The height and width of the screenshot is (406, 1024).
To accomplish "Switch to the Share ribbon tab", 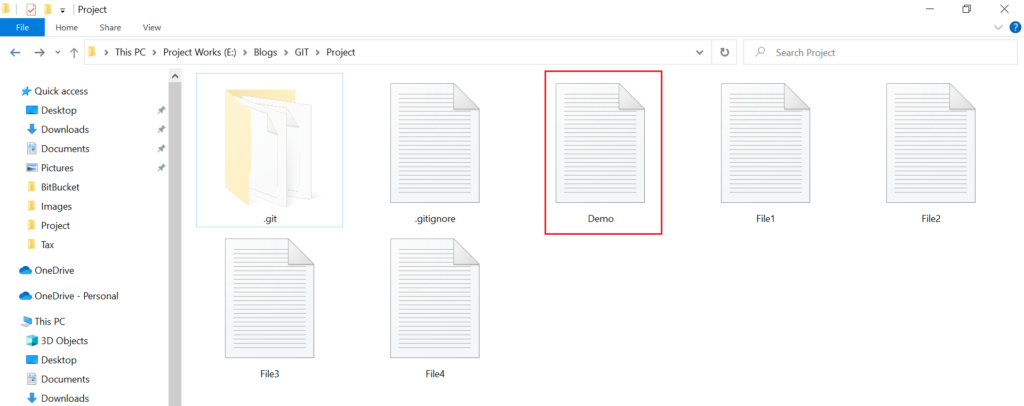I will click(x=110, y=27).
